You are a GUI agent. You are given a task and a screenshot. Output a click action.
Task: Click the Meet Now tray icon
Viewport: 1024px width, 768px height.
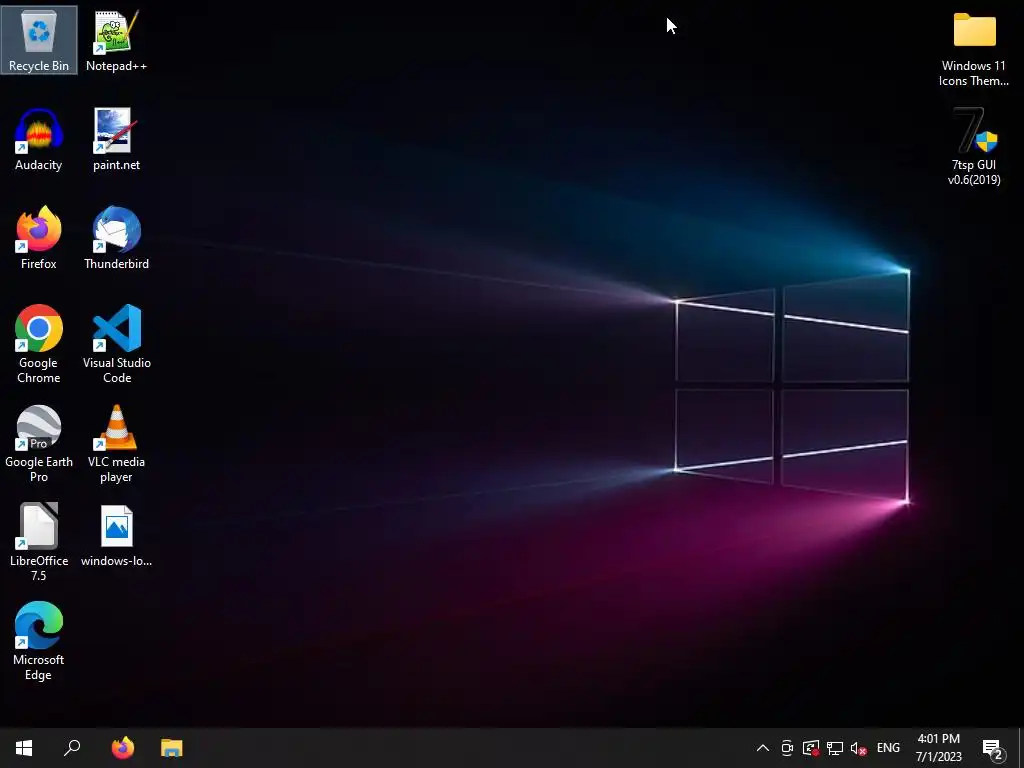coord(787,748)
